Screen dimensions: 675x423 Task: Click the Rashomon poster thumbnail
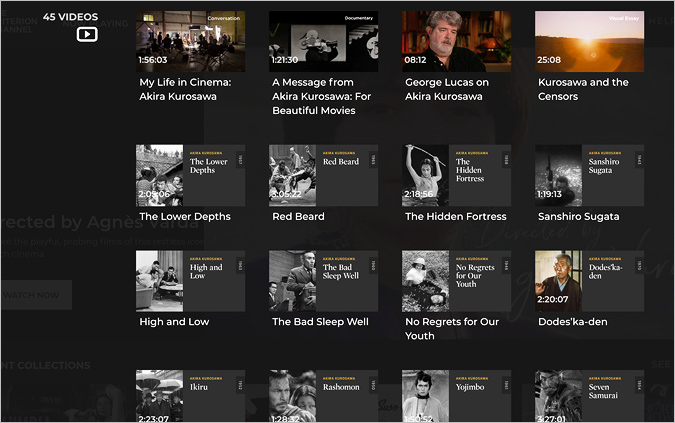323,396
